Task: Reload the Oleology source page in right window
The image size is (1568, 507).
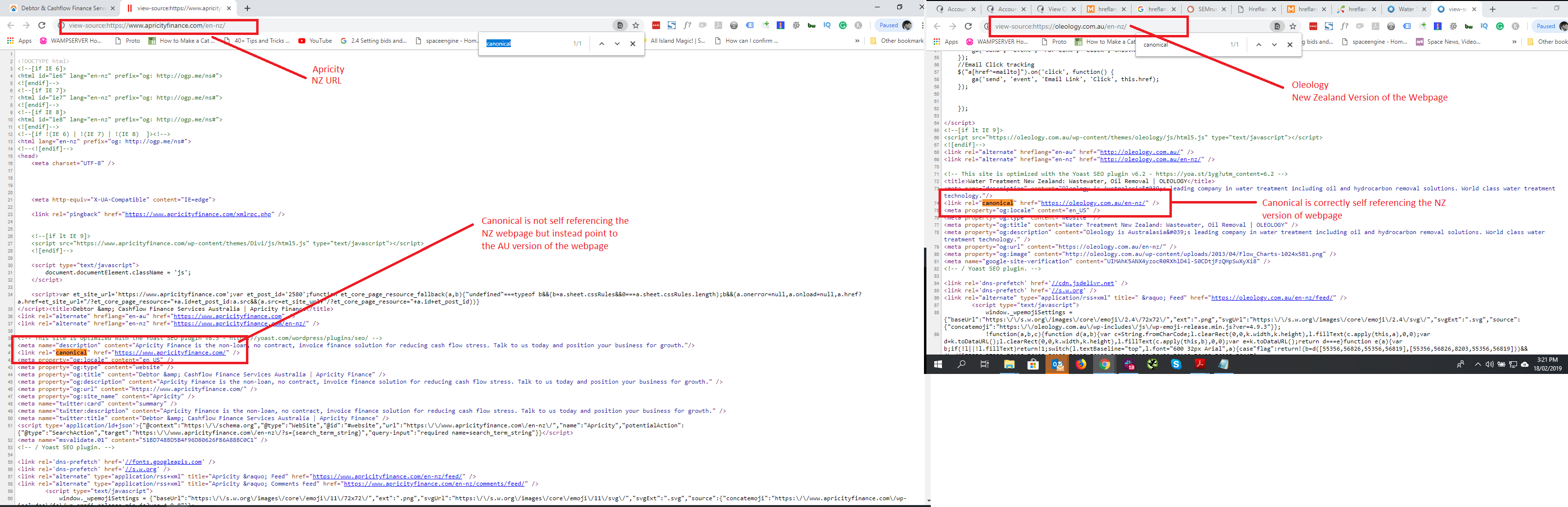Action: tap(968, 26)
